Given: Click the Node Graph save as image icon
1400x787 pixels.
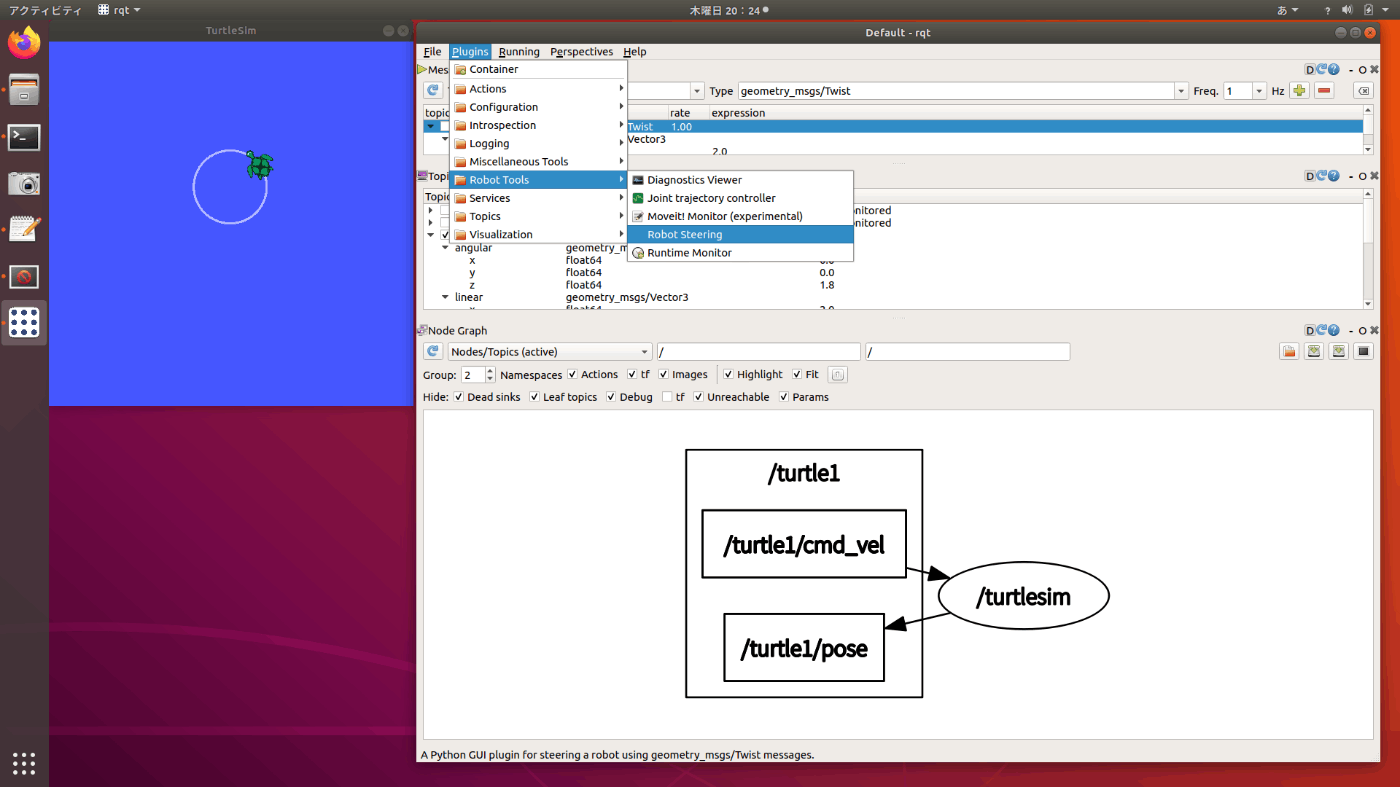Looking at the screenshot, I should (x=1364, y=352).
